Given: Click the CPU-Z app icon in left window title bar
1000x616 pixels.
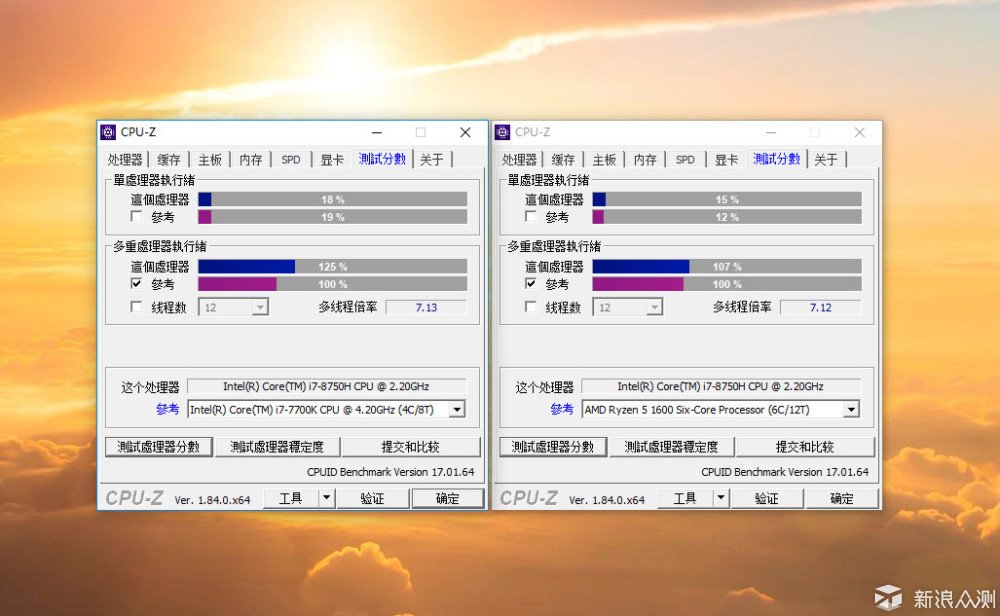Looking at the screenshot, I should [x=108, y=132].
